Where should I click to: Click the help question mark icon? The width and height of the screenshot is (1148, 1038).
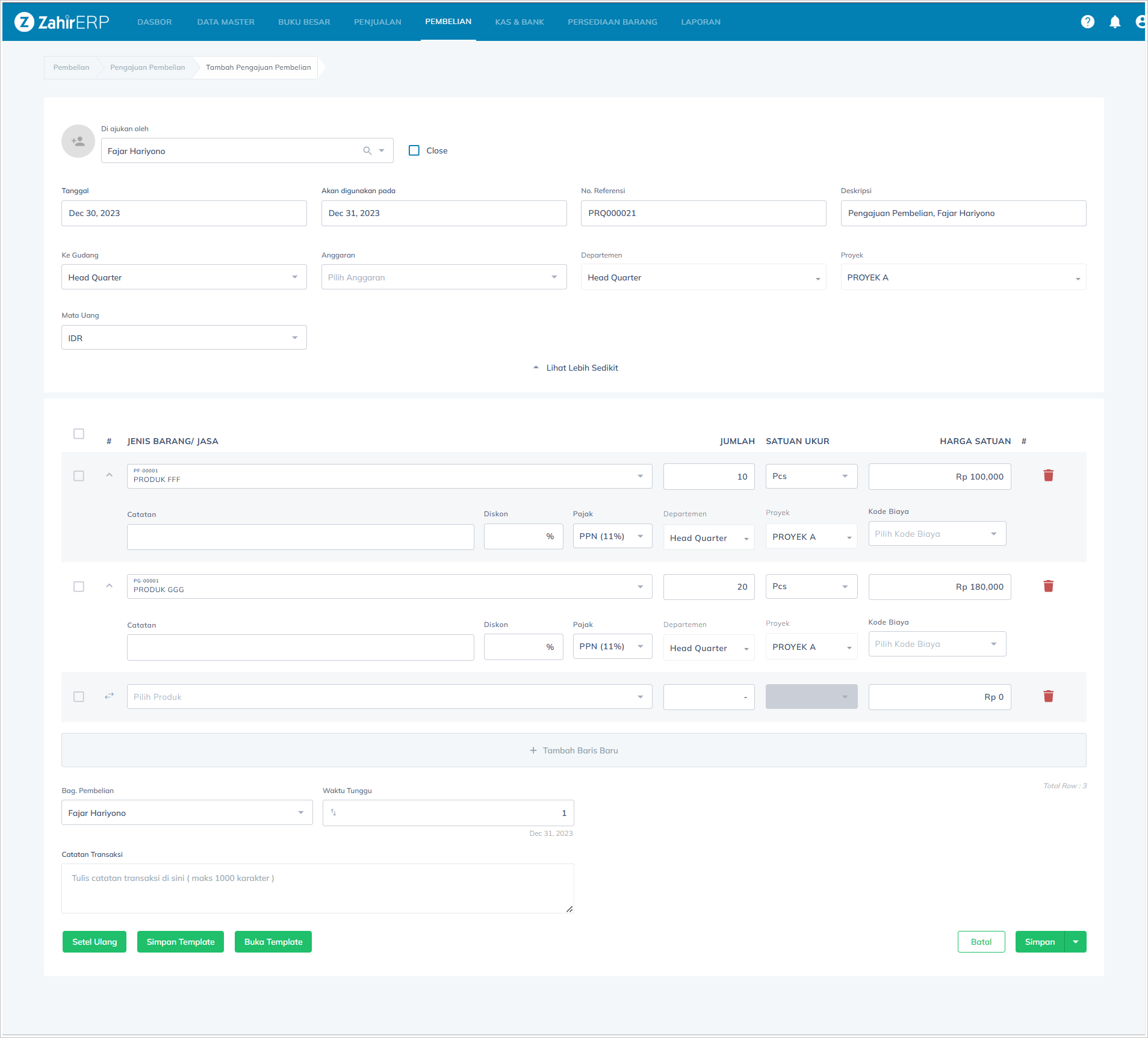(x=1087, y=22)
